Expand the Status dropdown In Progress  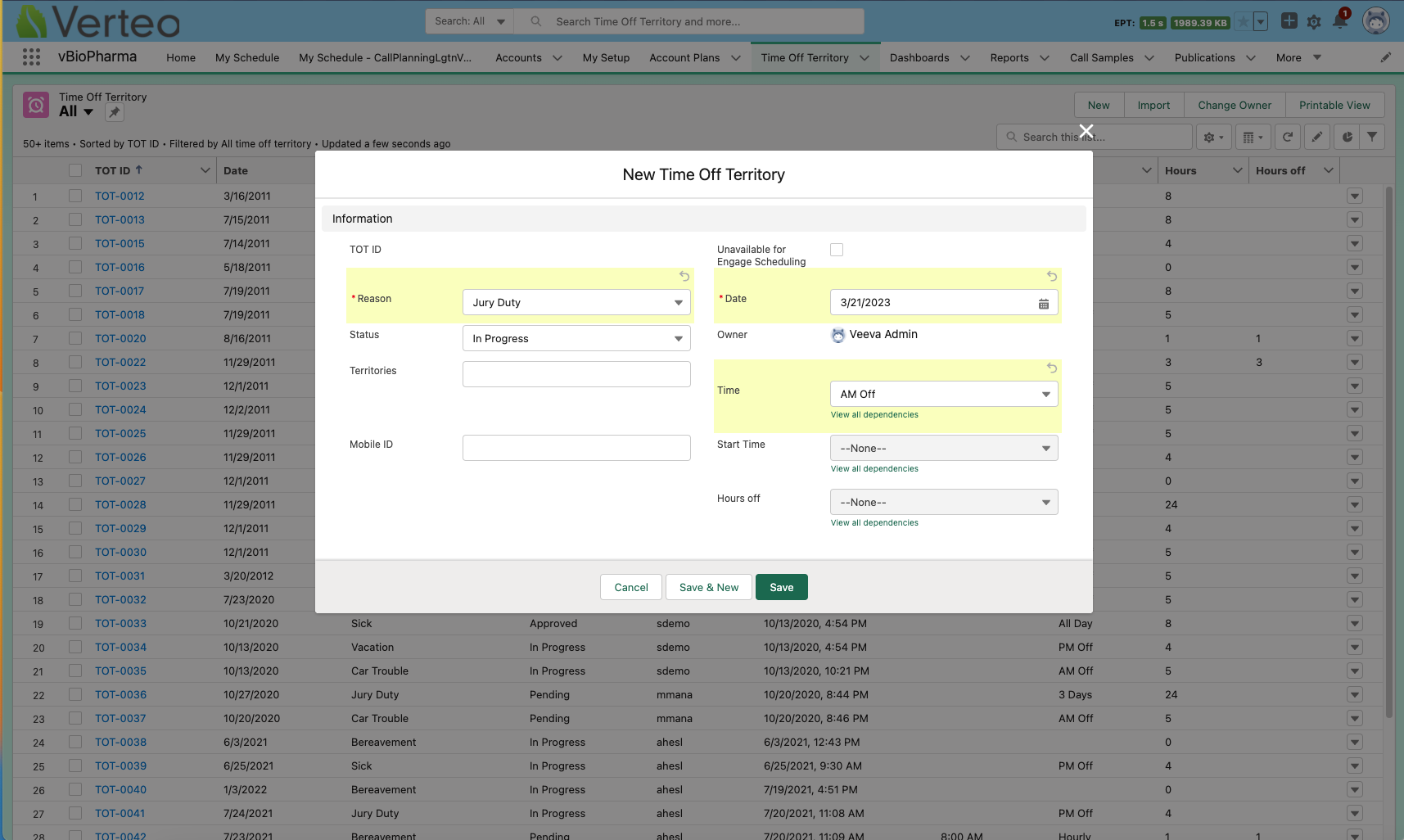[576, 338]
